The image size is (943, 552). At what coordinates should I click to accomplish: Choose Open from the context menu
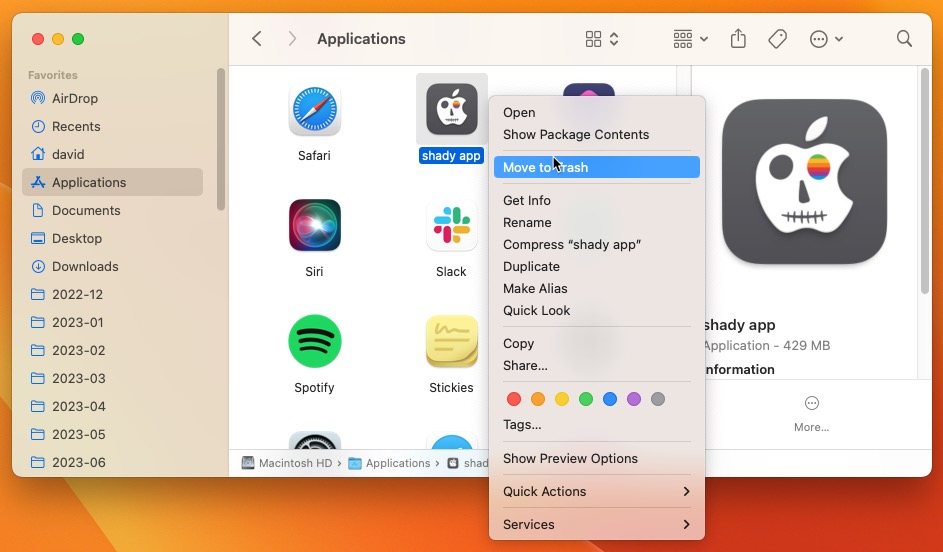coord(597,112)
